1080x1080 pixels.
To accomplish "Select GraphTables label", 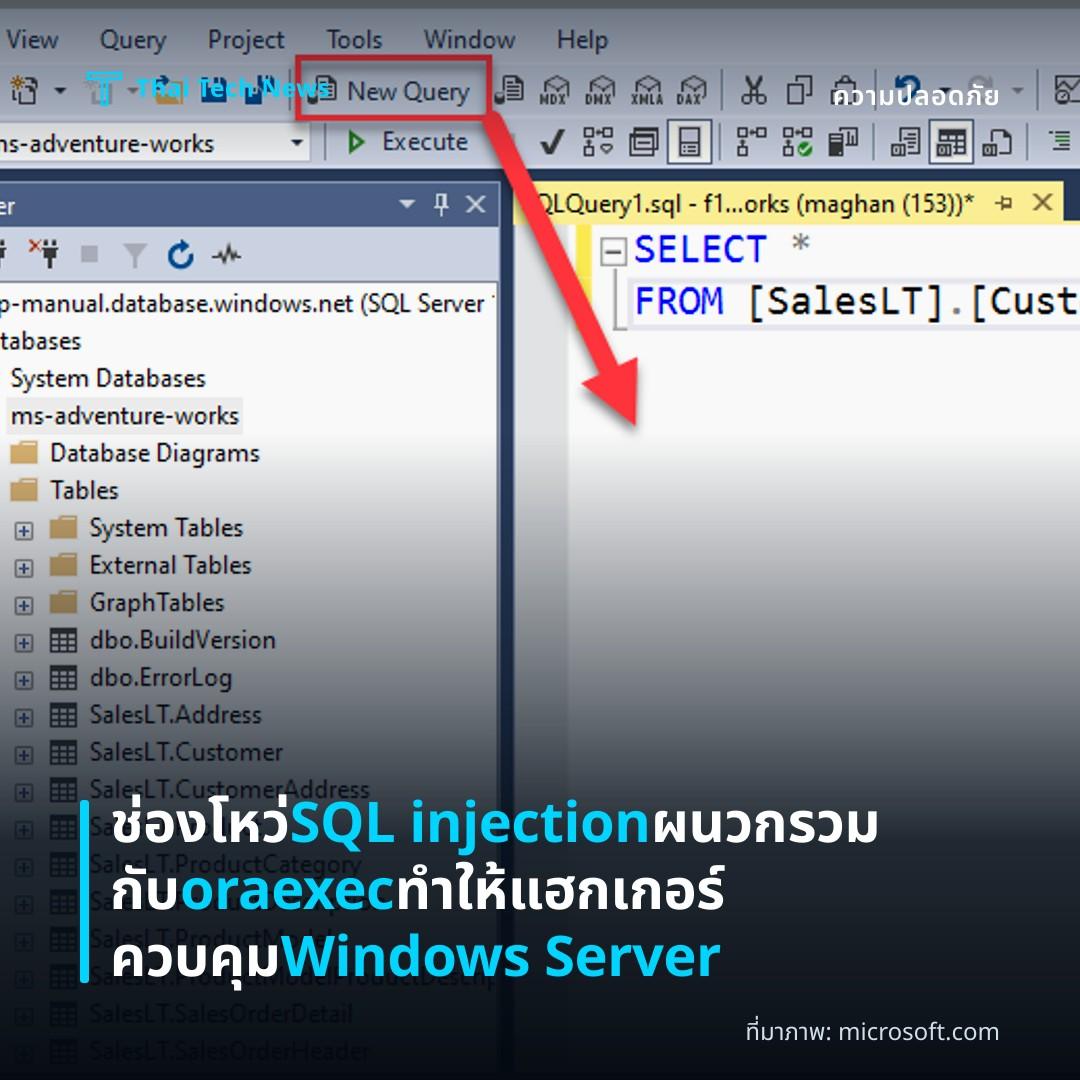I will pyautogui.click(x=157, y=603).
